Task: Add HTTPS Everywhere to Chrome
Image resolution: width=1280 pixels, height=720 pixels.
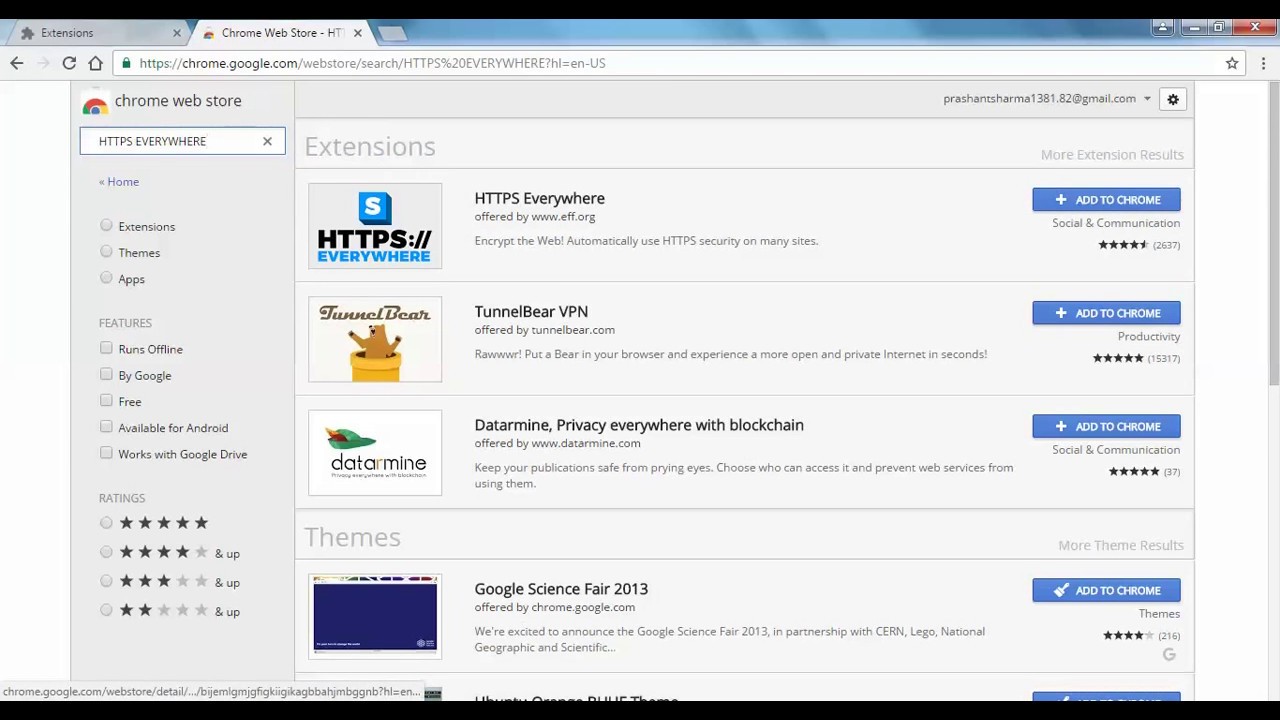Action: tap(1106, 200)
